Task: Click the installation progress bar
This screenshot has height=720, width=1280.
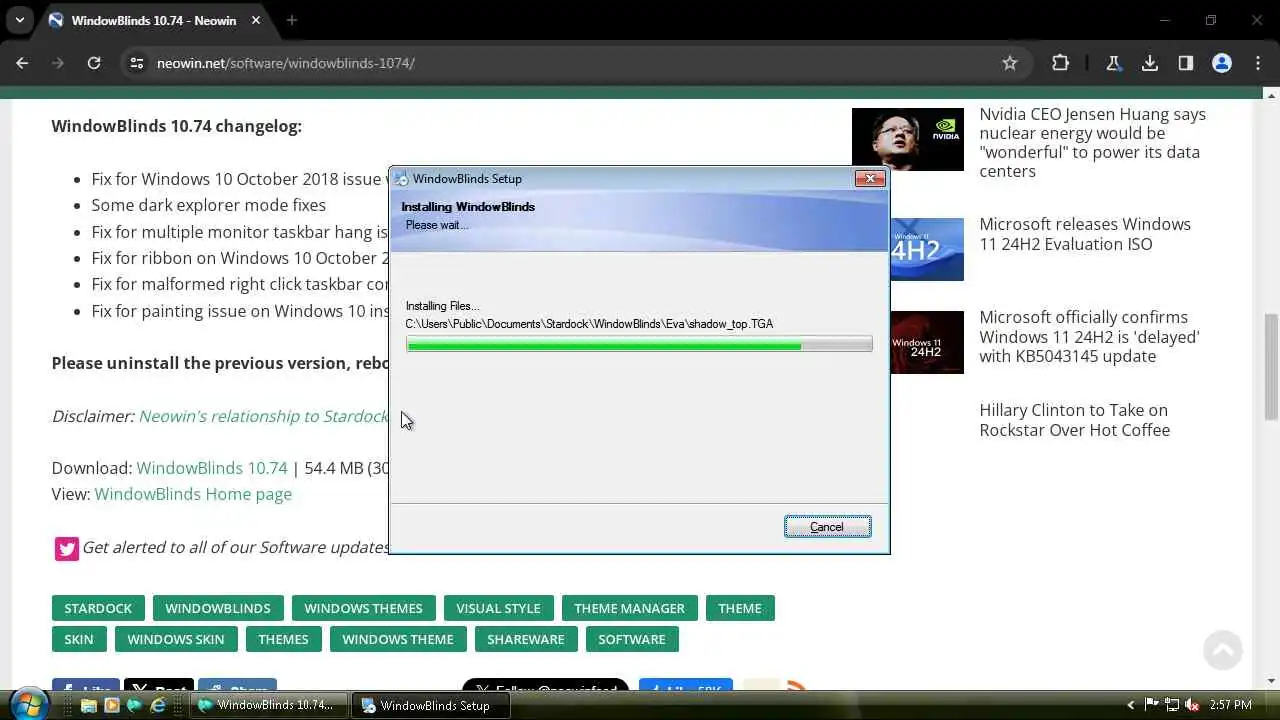Action: 639,345
